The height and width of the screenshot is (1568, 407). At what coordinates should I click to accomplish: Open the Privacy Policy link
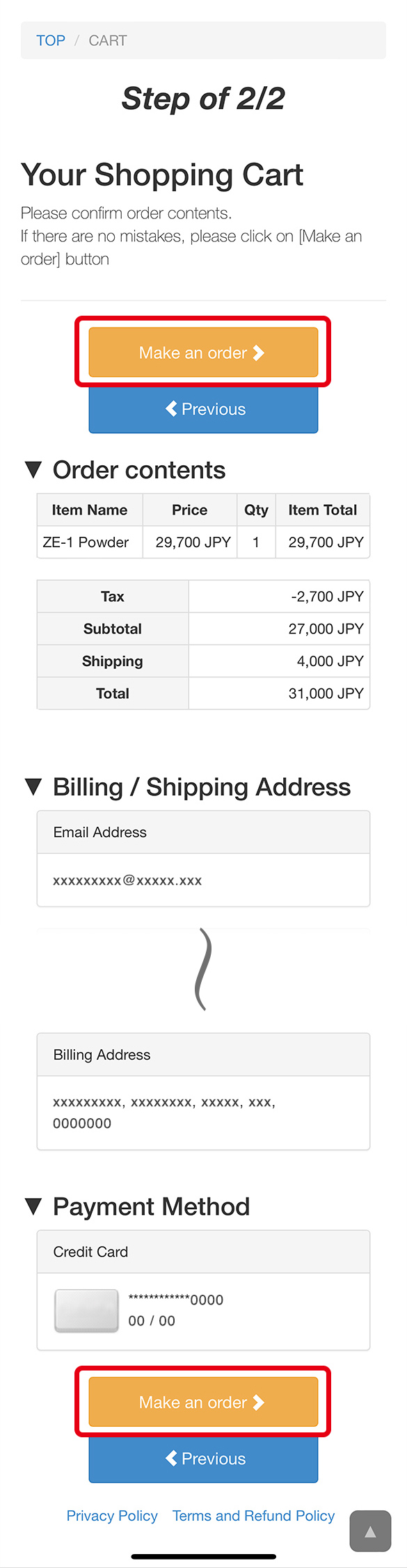click(112, 1516)
